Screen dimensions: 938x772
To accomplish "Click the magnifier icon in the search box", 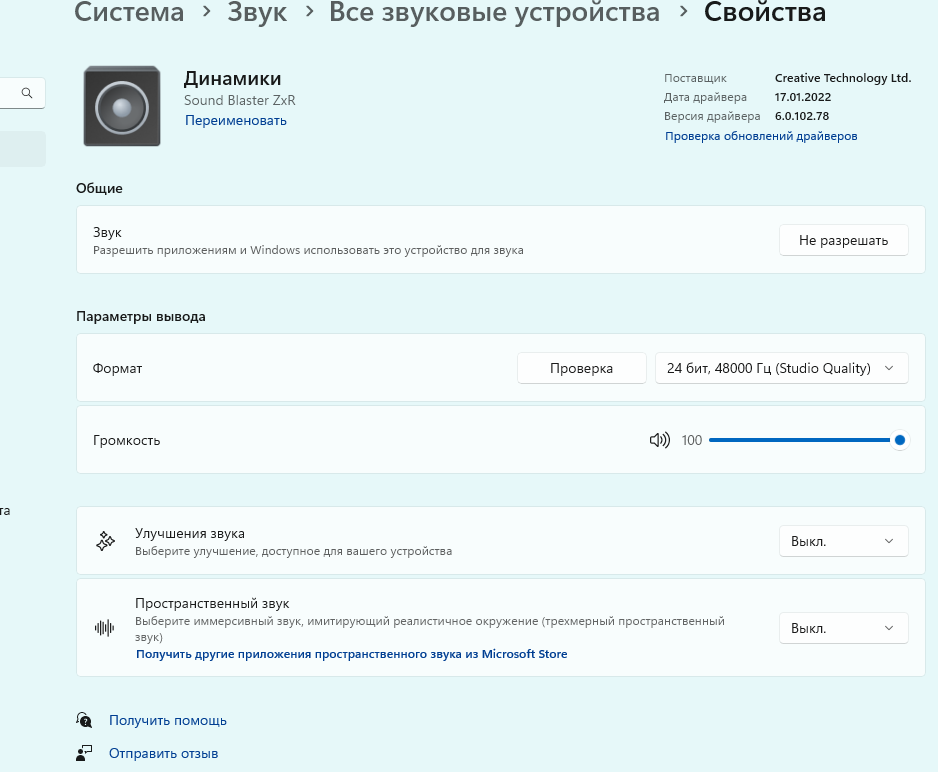I will pyautogui.click(x=27, y=93).
